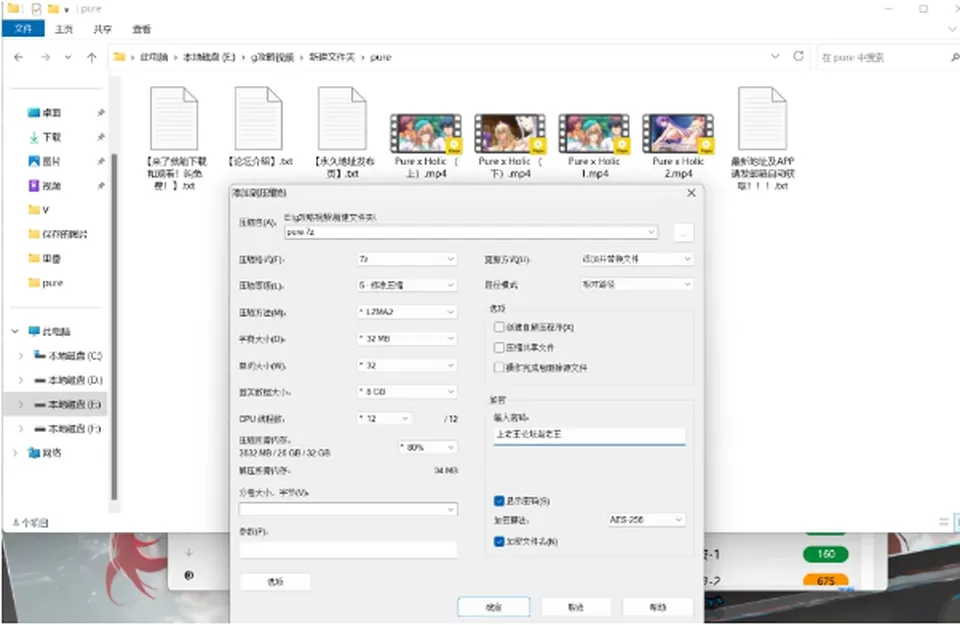Screen dimensions: 960x625
Task: Switch to the 查看 (View) ribbon tab
Action: click(141, 29)
